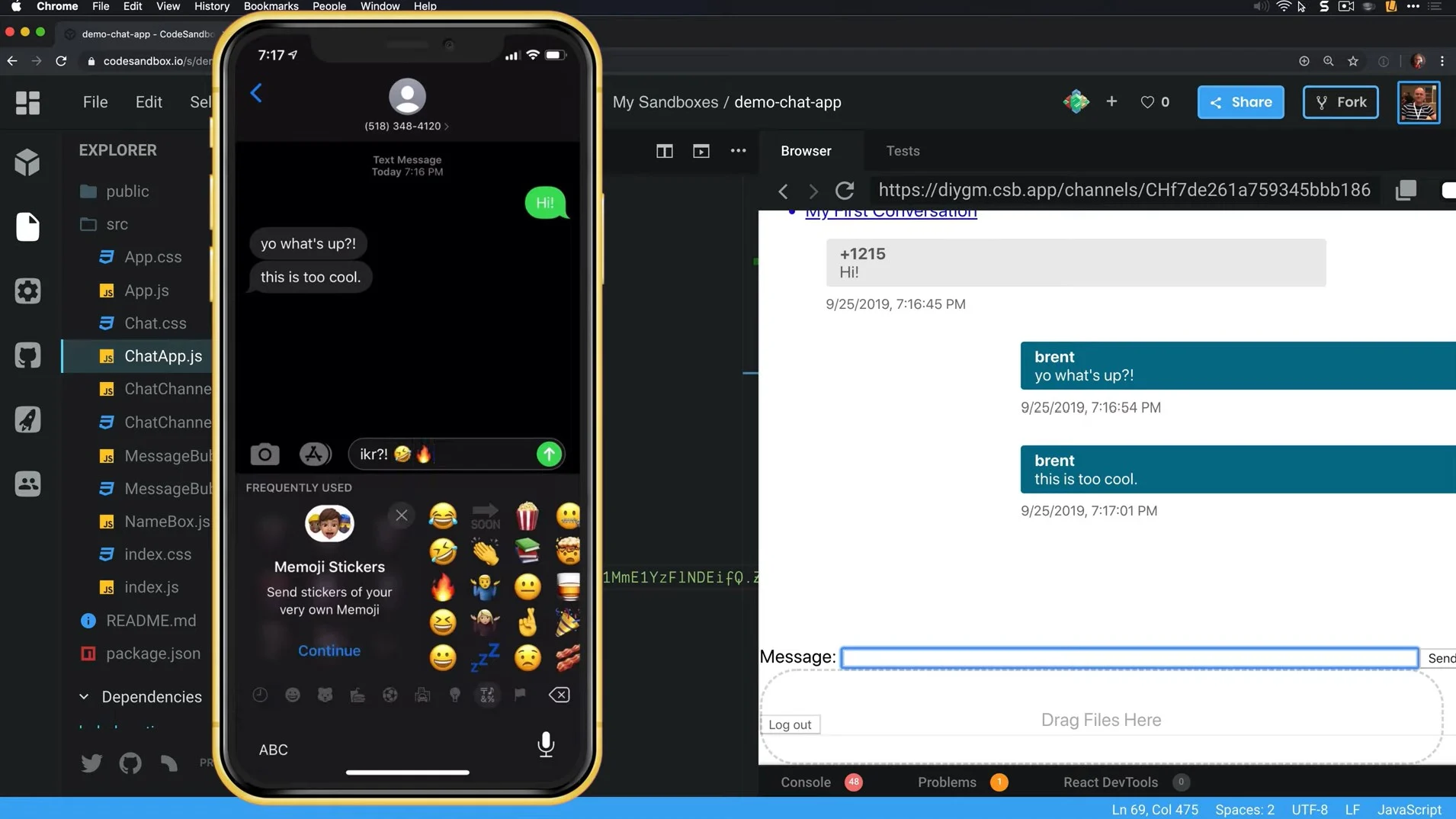Screen dimensions: 1456x819
Task: Refresh the sandbox preview browser
Action: (x=844, y=190)
